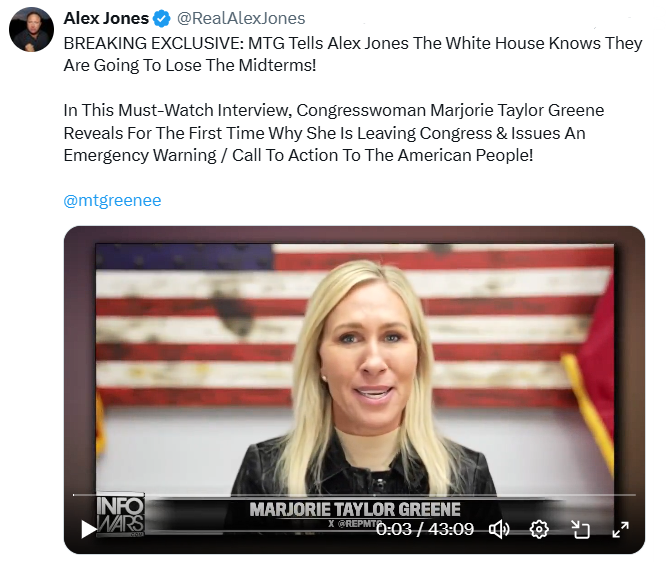Mute the video with the speaker icon
The image size is (666, 562).
(x=499, y=529)
